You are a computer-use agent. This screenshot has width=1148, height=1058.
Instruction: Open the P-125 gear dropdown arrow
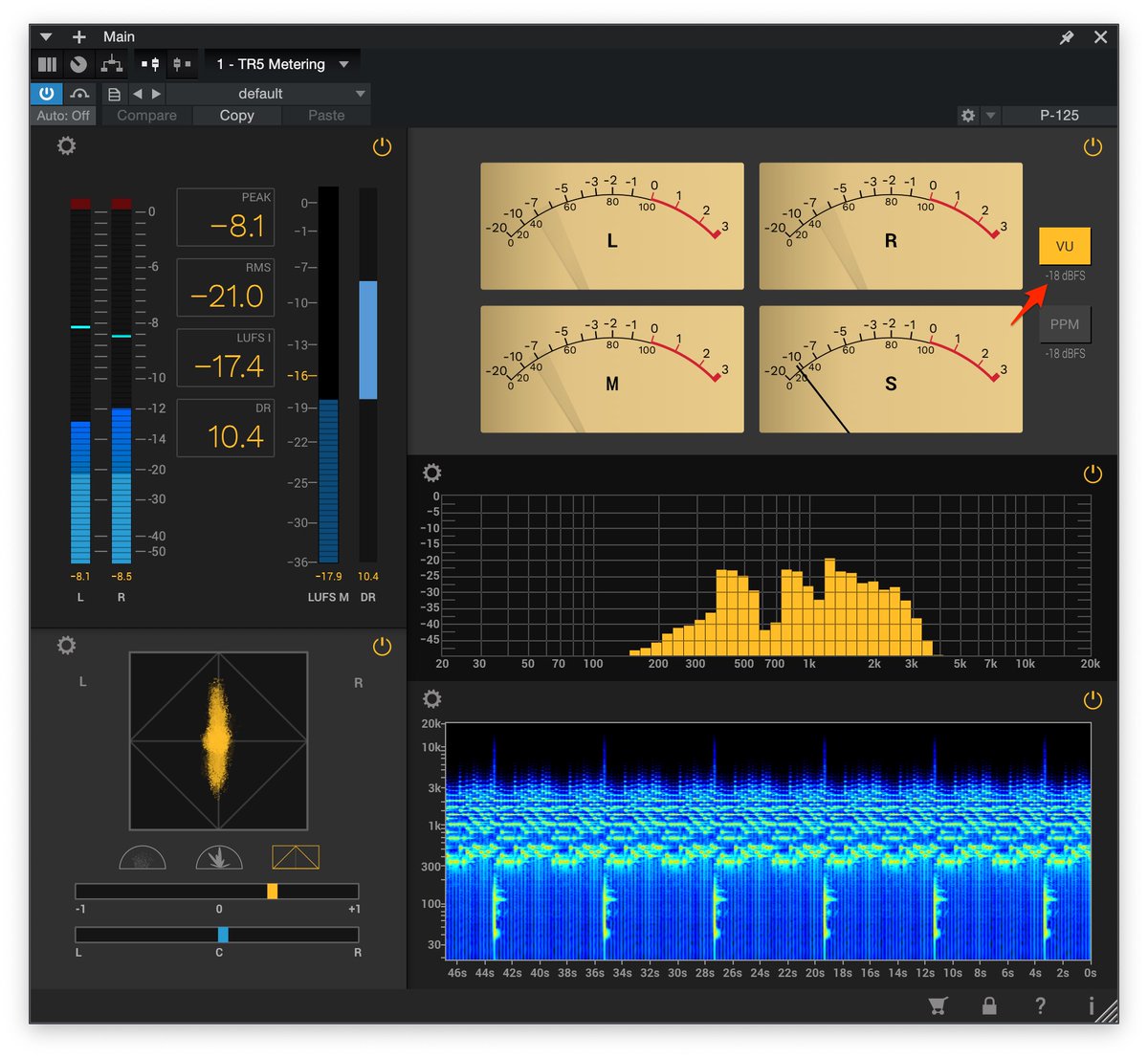click(990, 115)
